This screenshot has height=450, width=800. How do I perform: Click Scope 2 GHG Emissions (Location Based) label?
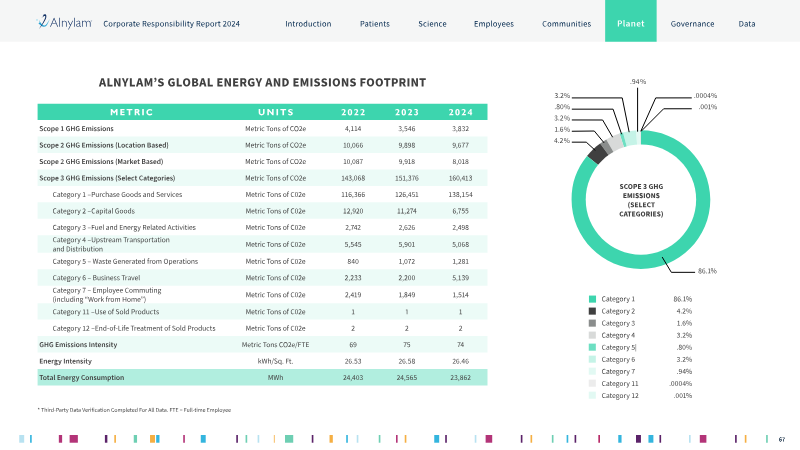(x=104, y=145)
